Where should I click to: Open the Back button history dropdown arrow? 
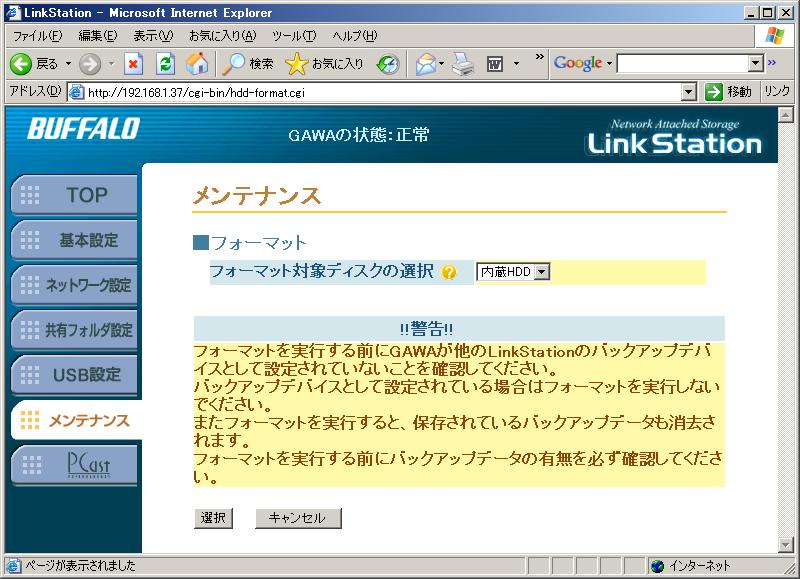pyautogui.click(x=68, y=64)
